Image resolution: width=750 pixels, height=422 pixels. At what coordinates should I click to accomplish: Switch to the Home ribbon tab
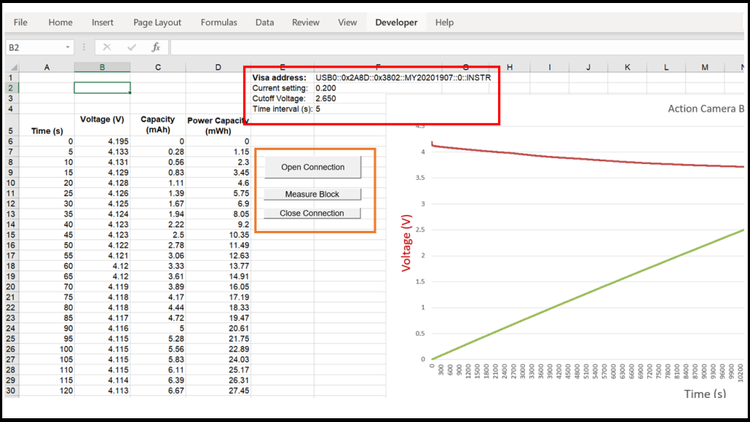click(x=60, y=22)
